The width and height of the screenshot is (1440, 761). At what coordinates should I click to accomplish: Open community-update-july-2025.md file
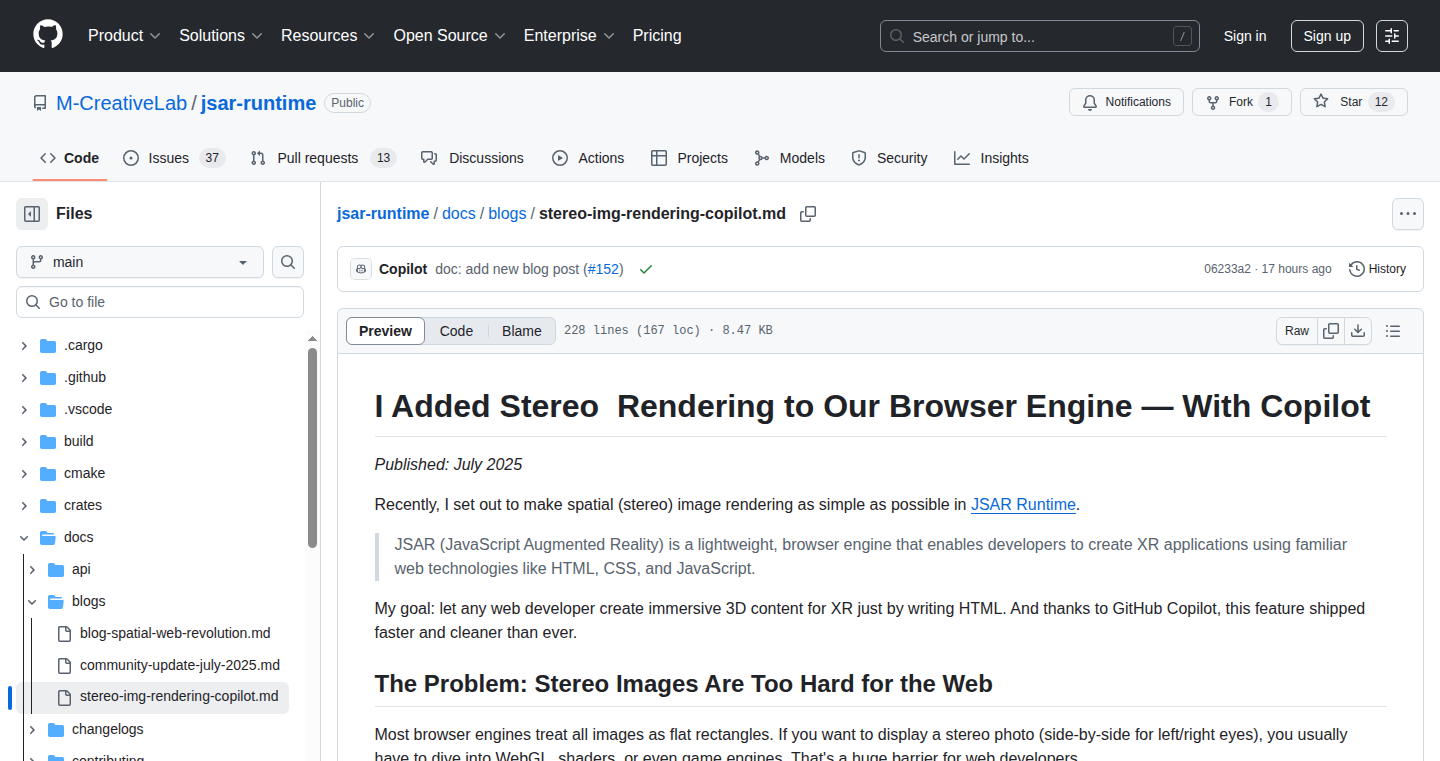180,665
